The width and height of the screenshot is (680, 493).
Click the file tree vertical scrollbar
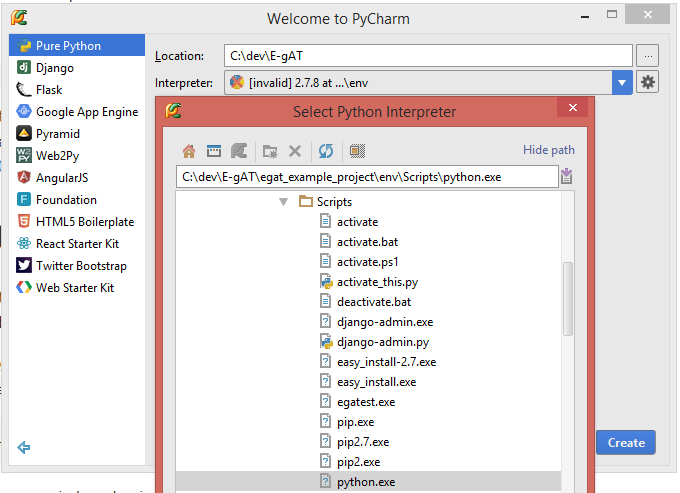coord(568,299)
